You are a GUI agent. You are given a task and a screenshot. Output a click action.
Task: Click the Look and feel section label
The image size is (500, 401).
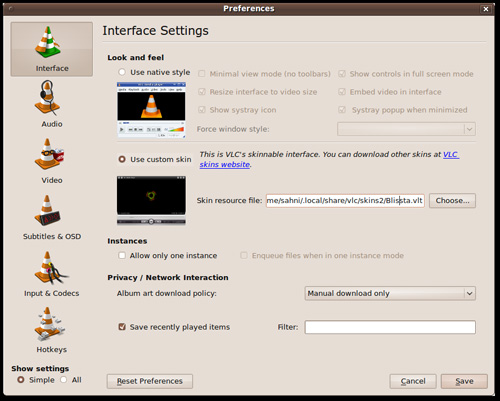tap(136, 58)
